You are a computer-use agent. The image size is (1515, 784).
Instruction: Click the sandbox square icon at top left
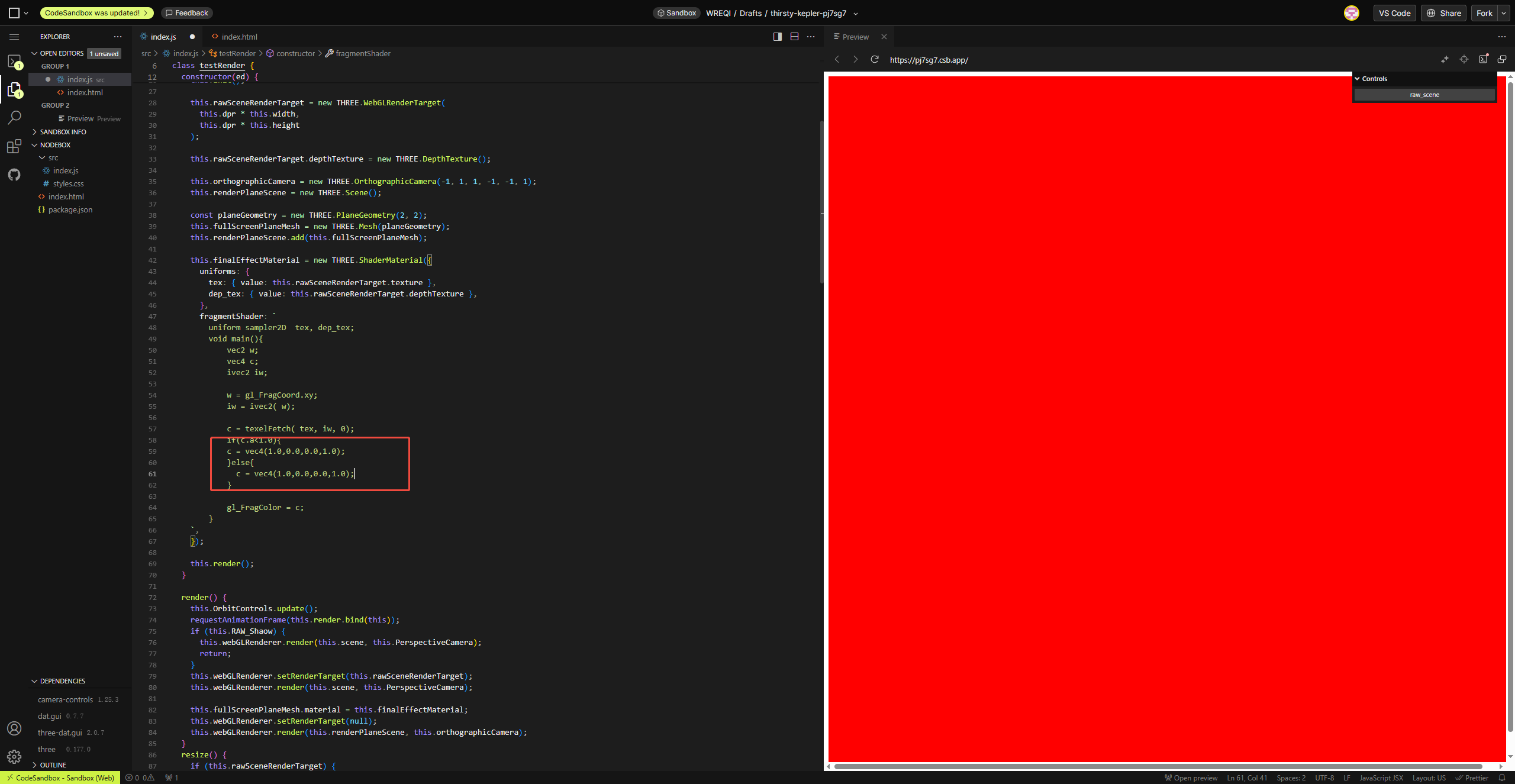(14, 13)
